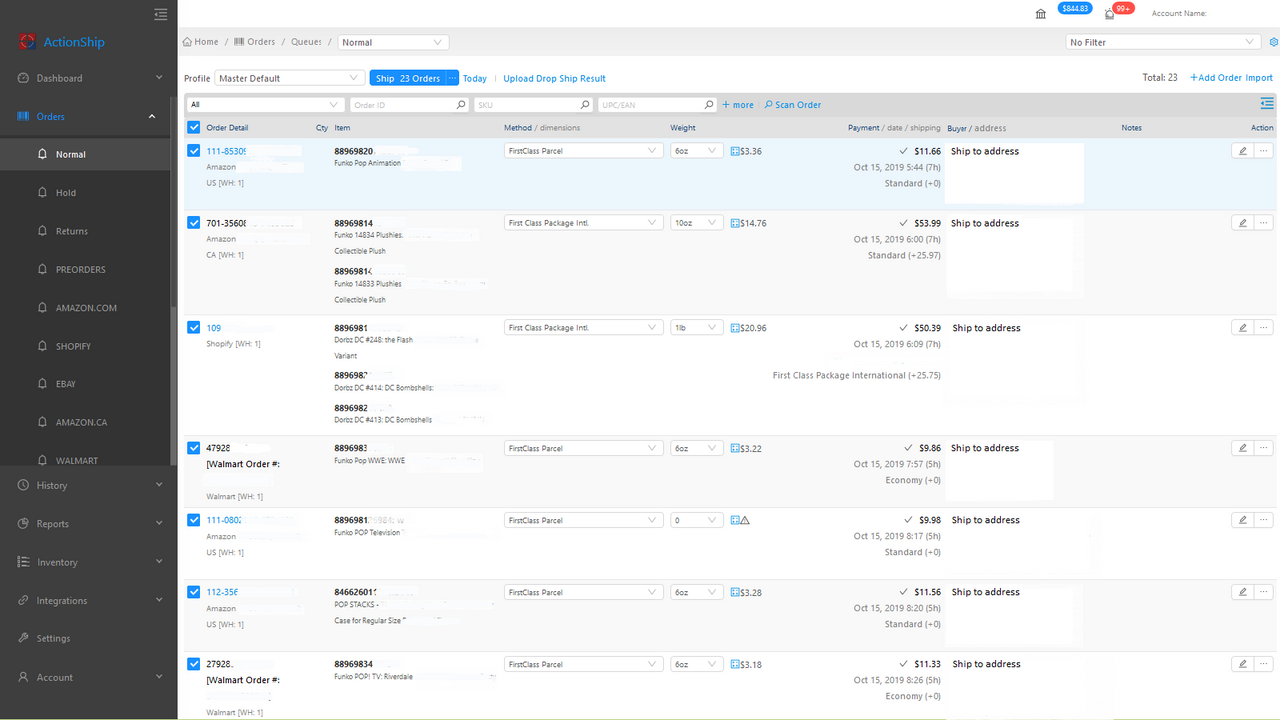This screenshot has height=720, width=1280.
Task: Uncheck the select-all Order Detail checkbox
Action: pyautogui.click(x=193, y=127)
